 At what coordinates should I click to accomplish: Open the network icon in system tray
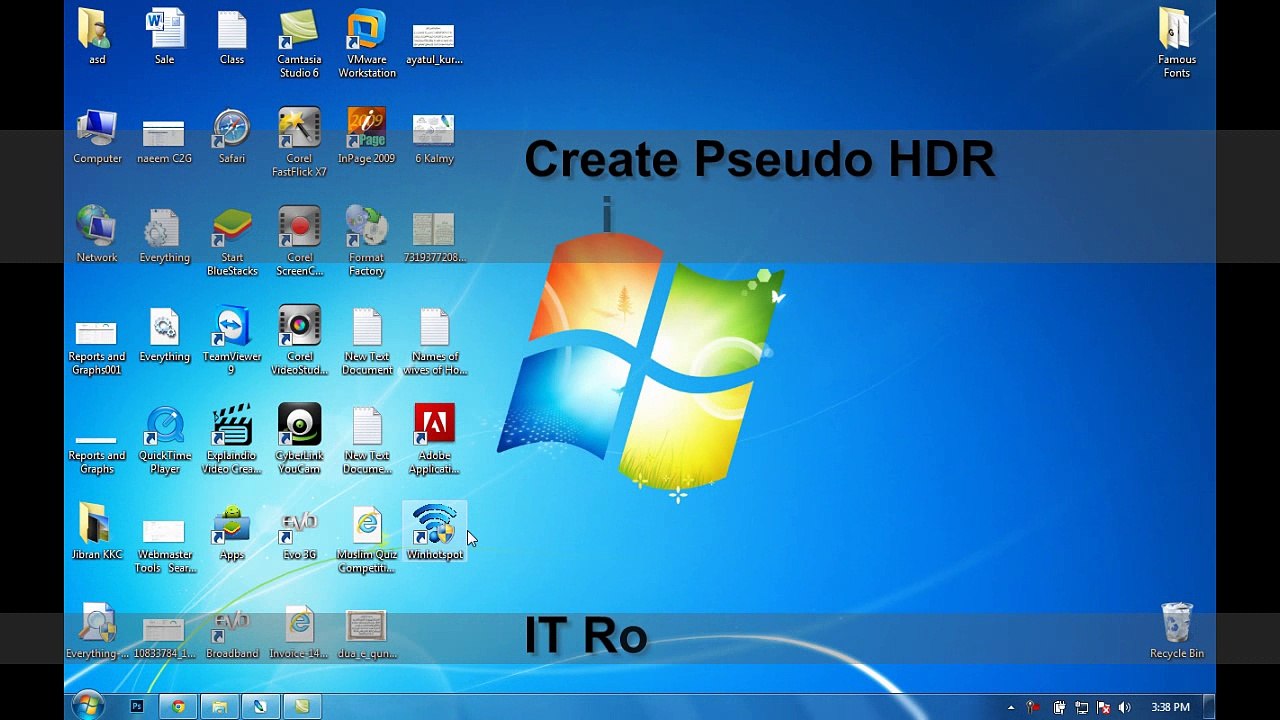coord(1082,707)
